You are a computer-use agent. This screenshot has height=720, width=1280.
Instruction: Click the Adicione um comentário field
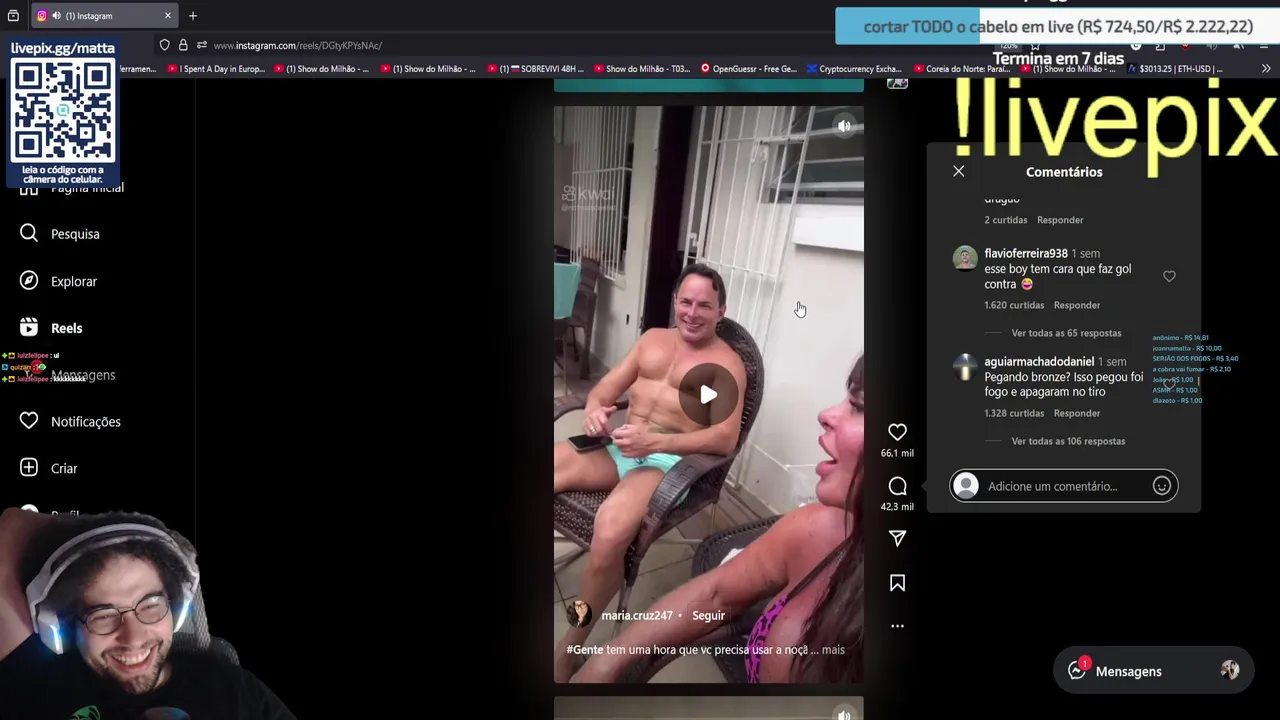1063,486
